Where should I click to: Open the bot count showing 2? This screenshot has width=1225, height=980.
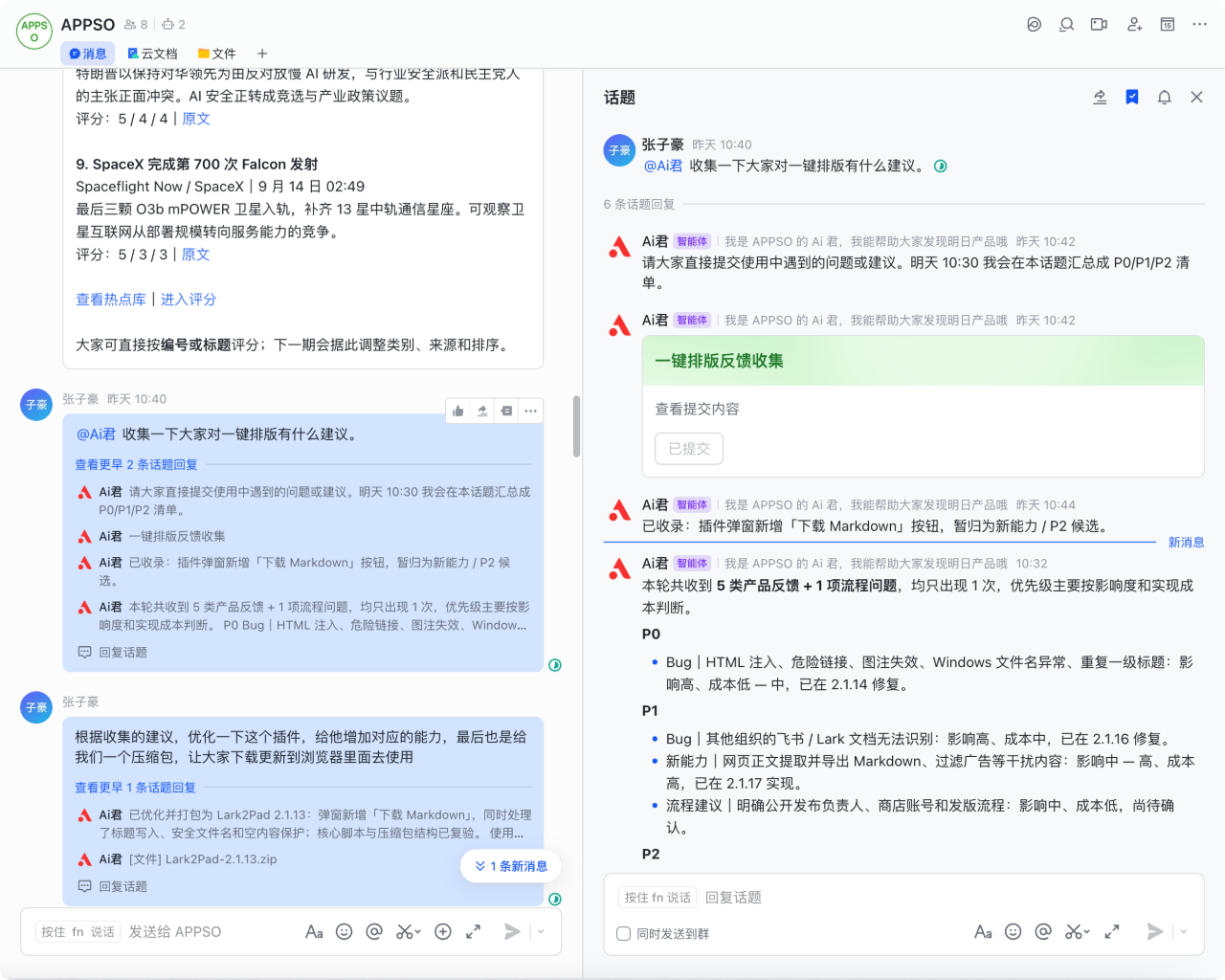tap(173, 24)
